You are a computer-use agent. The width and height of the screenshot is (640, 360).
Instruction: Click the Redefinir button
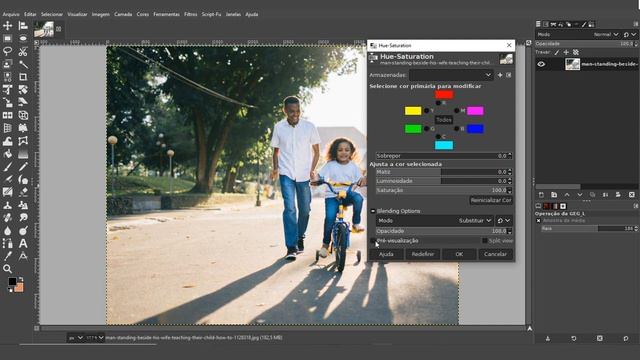click(422, 254)
